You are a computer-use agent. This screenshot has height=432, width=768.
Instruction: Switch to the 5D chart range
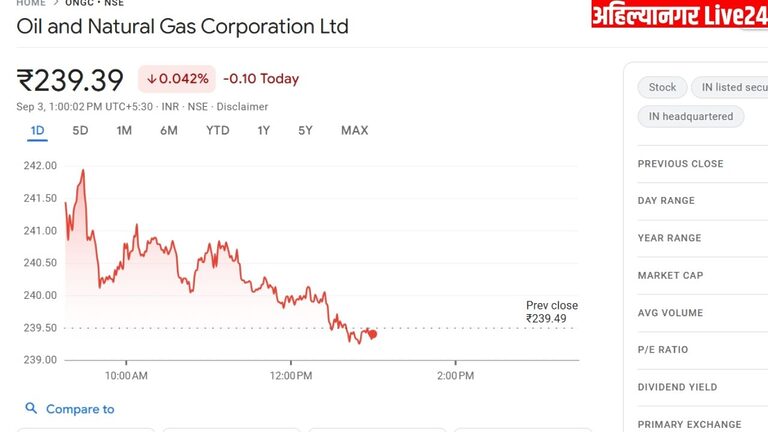pyautogui.click(x=80, y=130)
